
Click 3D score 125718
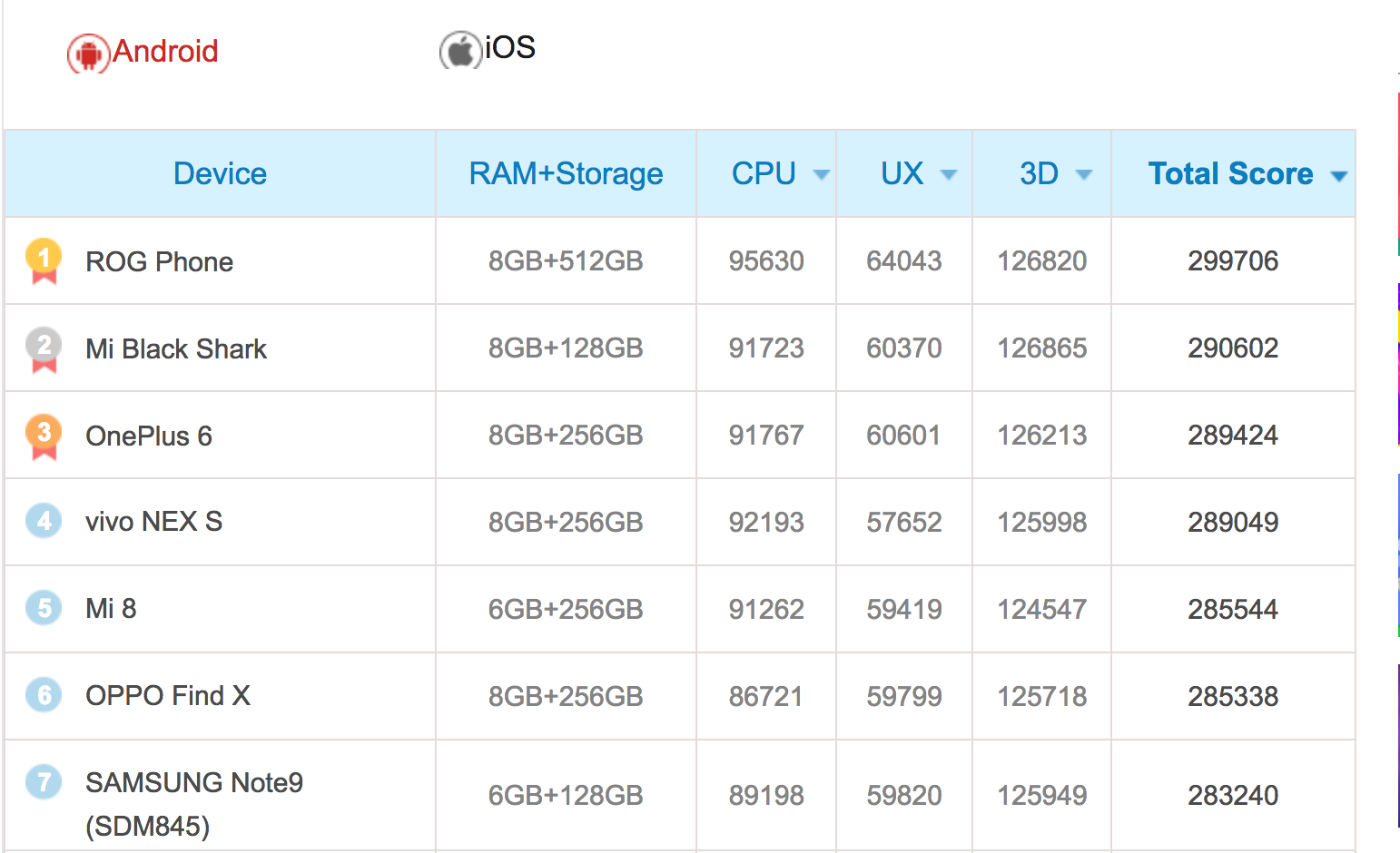1042,697
